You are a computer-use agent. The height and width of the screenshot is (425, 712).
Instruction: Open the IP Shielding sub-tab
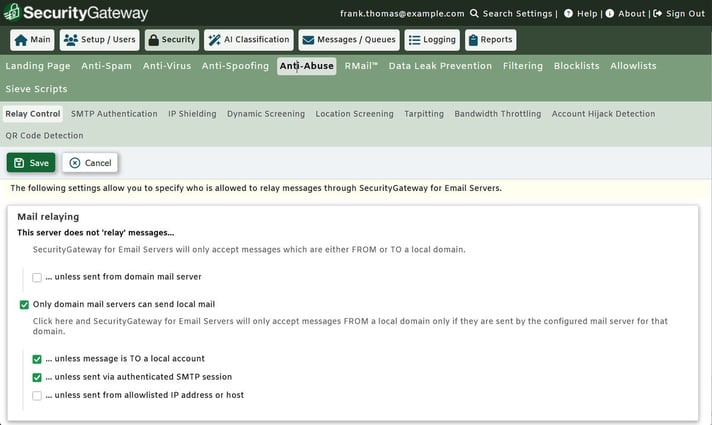click(192, 114)
